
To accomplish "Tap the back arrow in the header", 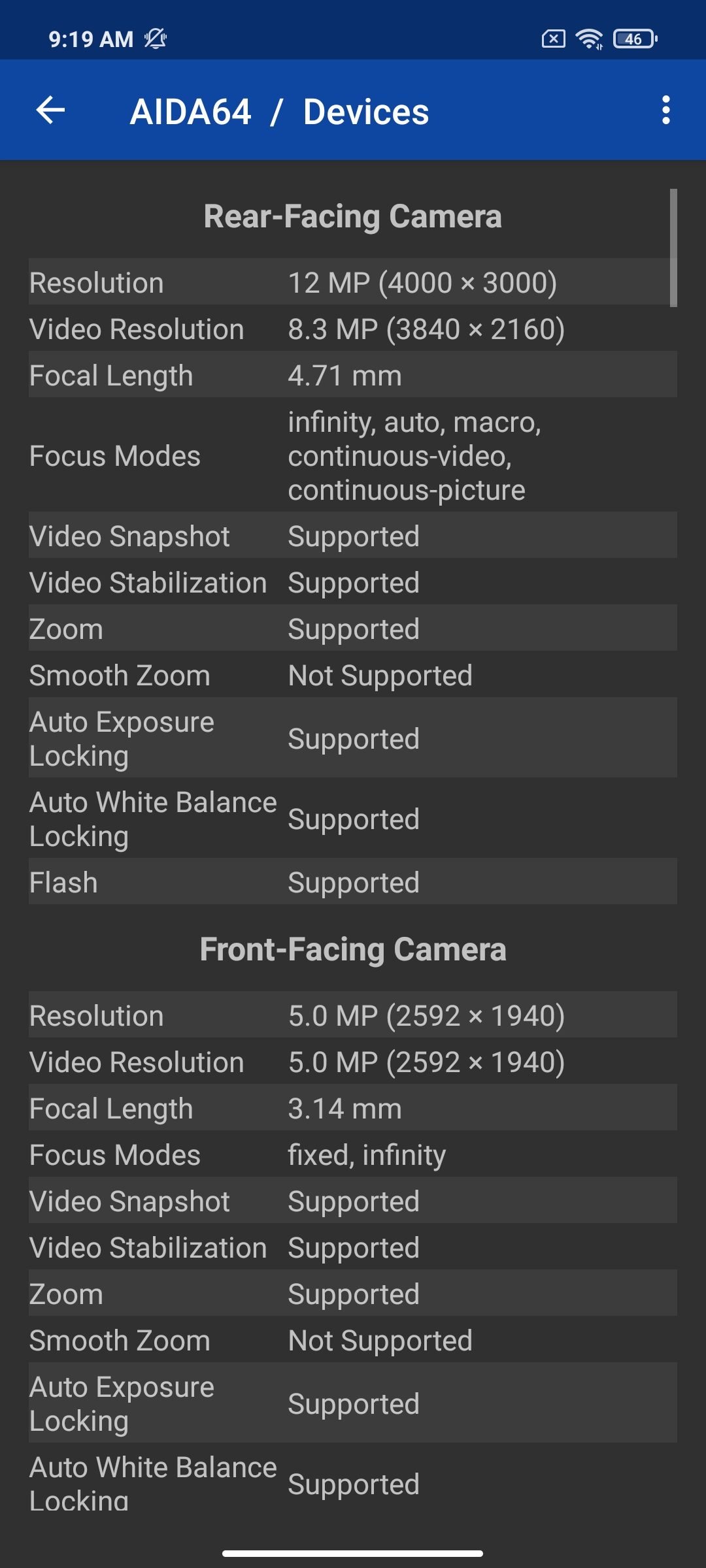I will click(x=50, y=110).
